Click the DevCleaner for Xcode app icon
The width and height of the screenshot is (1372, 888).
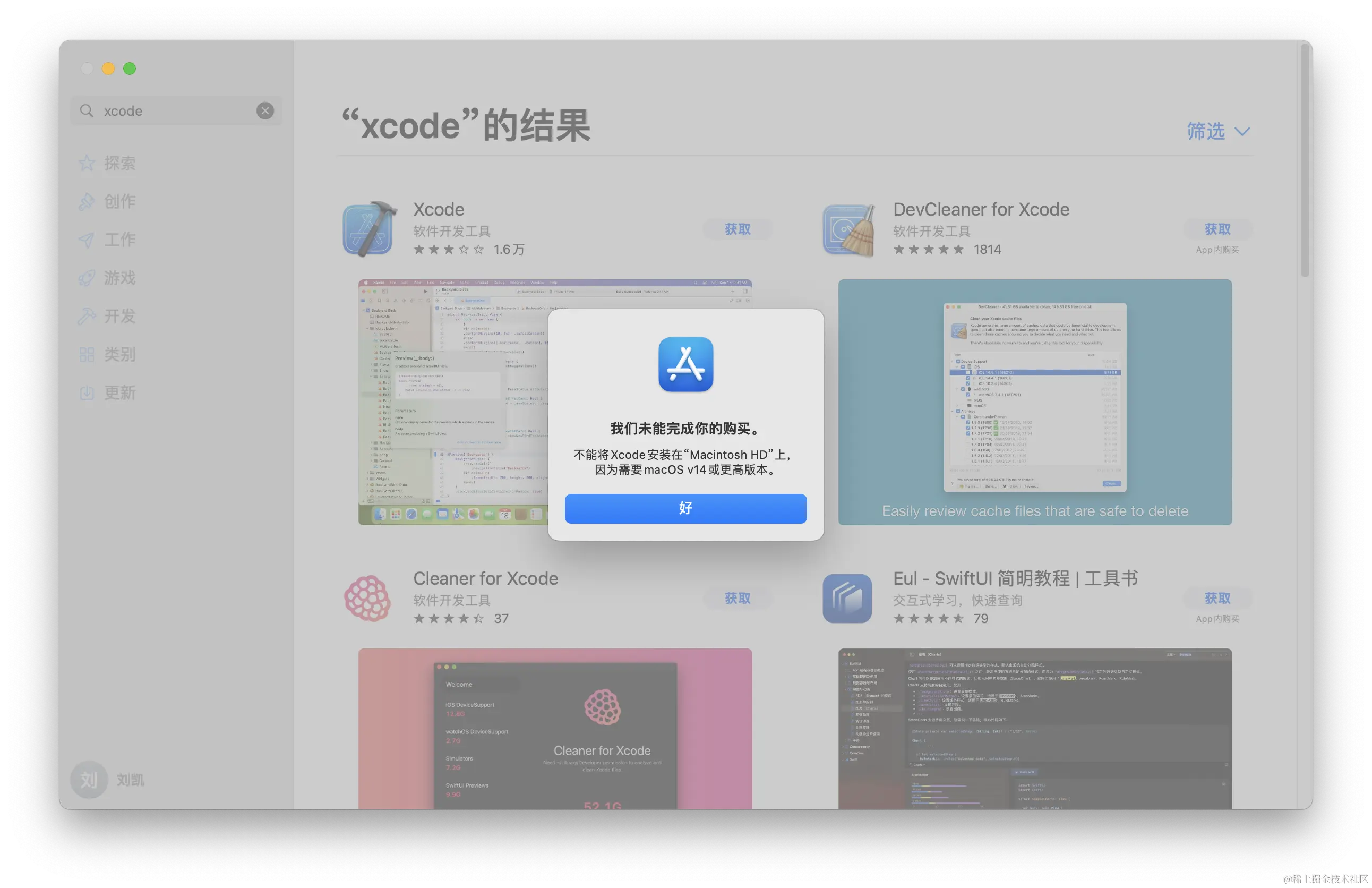point(849,229)
